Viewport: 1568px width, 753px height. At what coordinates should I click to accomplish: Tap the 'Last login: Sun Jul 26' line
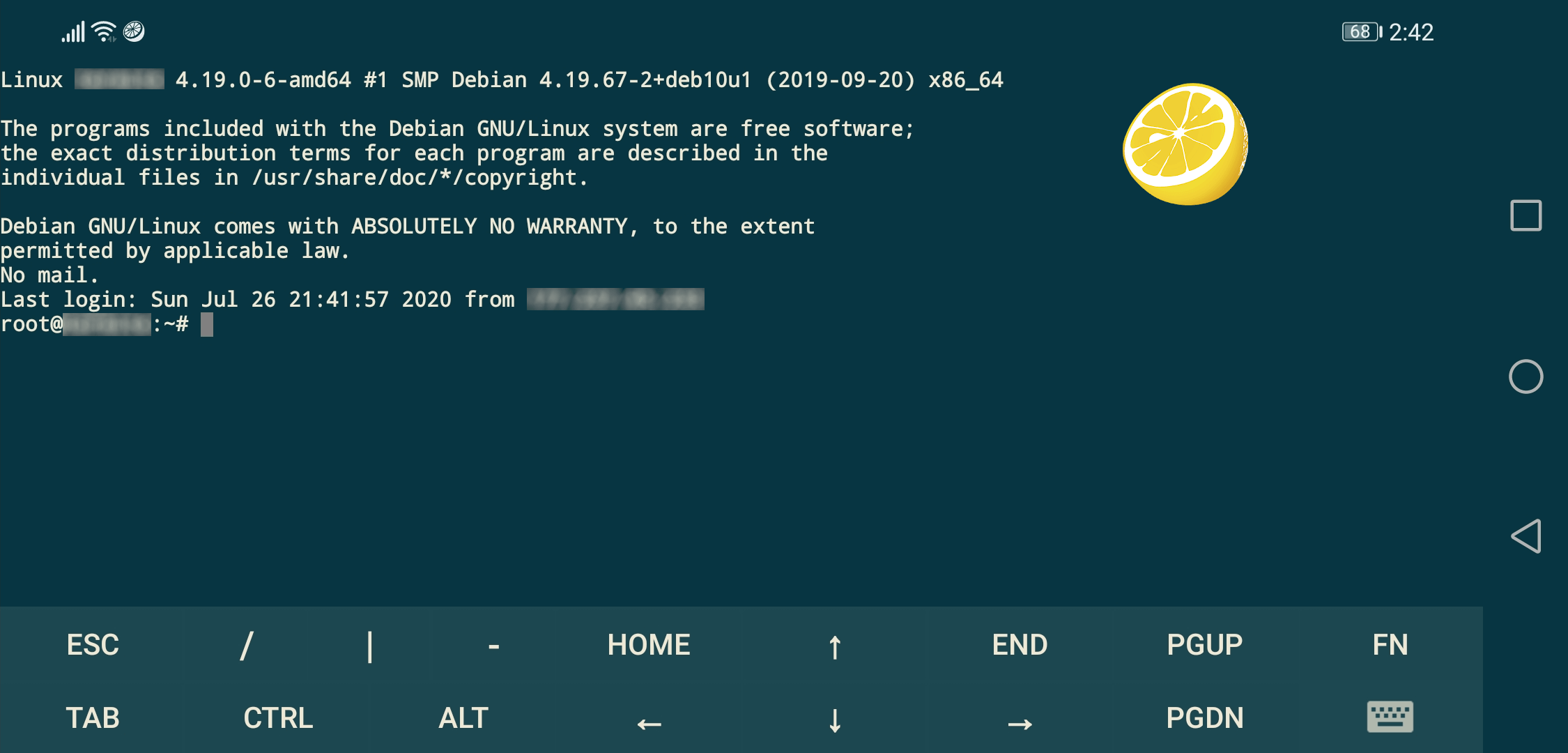(x=352, y=299)
